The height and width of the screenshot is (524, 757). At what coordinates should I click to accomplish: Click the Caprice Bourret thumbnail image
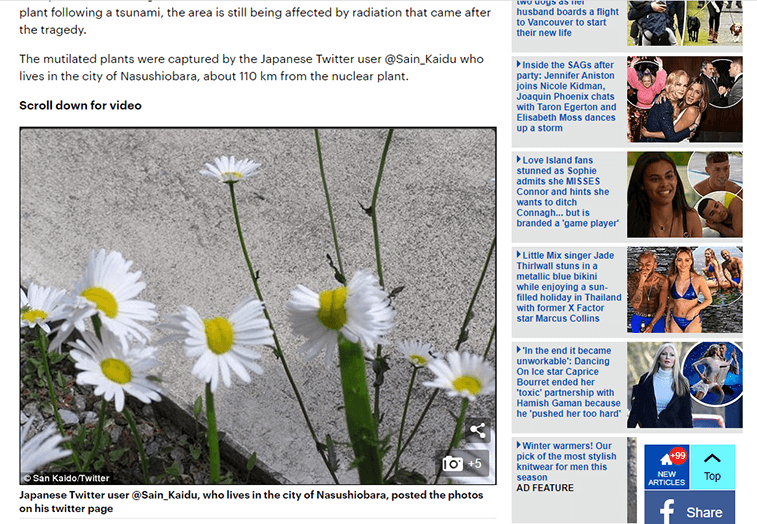tap(684, 385)
